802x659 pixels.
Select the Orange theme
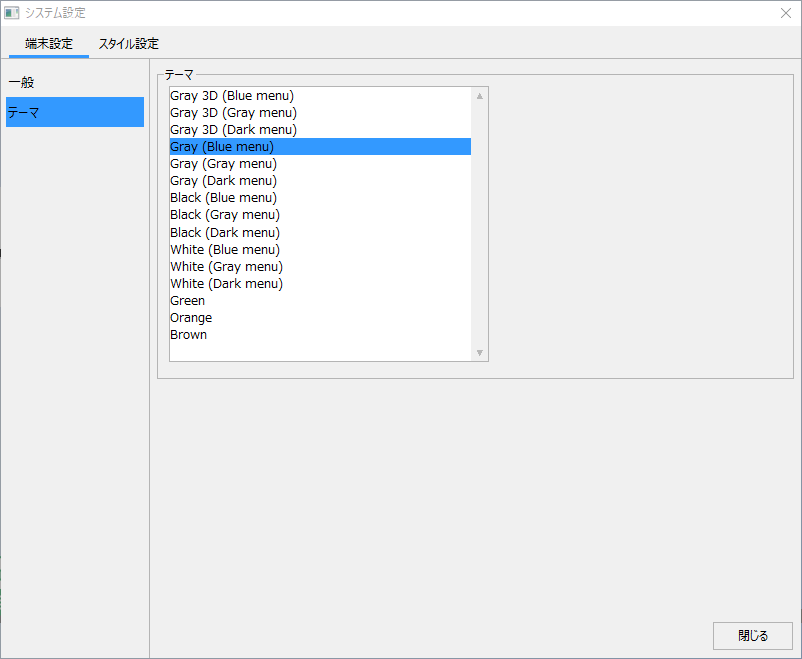pos(191,318)
